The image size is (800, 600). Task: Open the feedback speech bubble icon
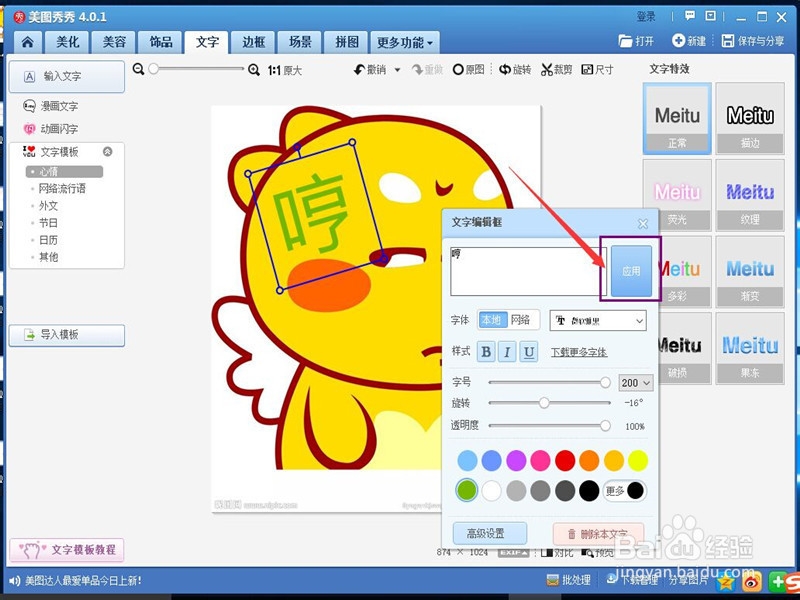click(x=690, y=16)
